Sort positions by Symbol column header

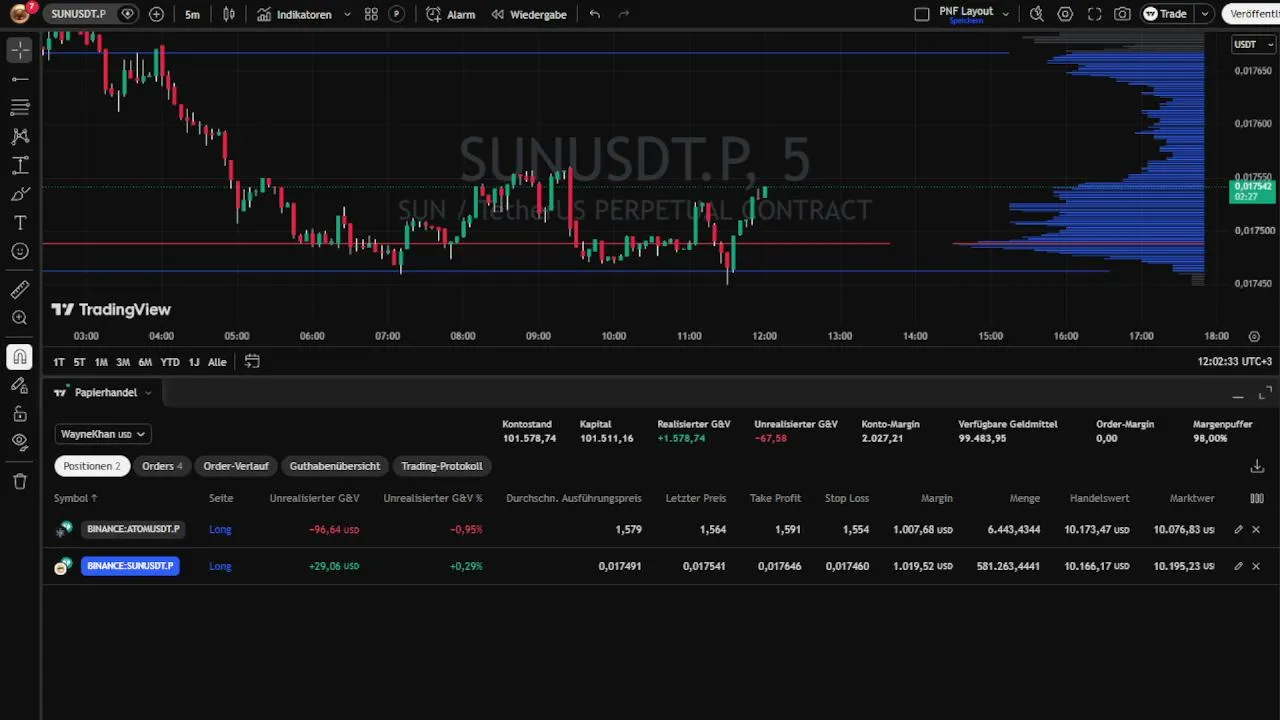tap(76, 498)
